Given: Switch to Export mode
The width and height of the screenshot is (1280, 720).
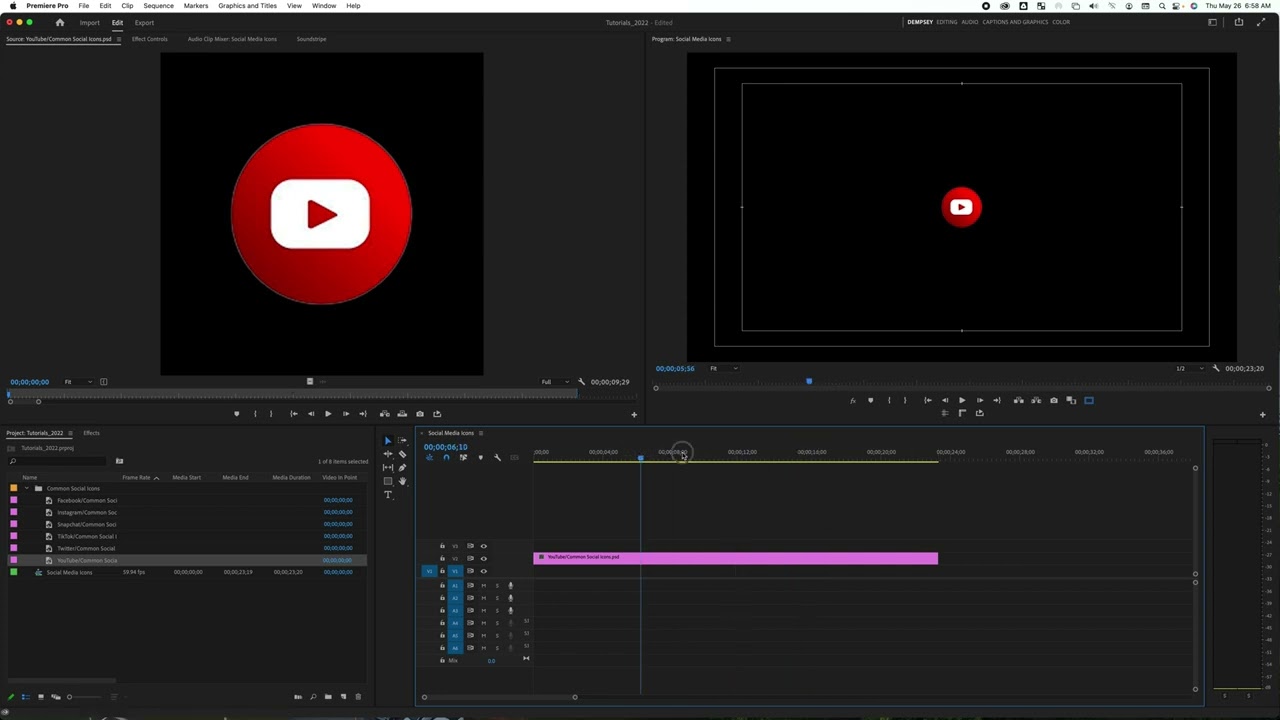Looking at the screenshot, I should point(144,22).
